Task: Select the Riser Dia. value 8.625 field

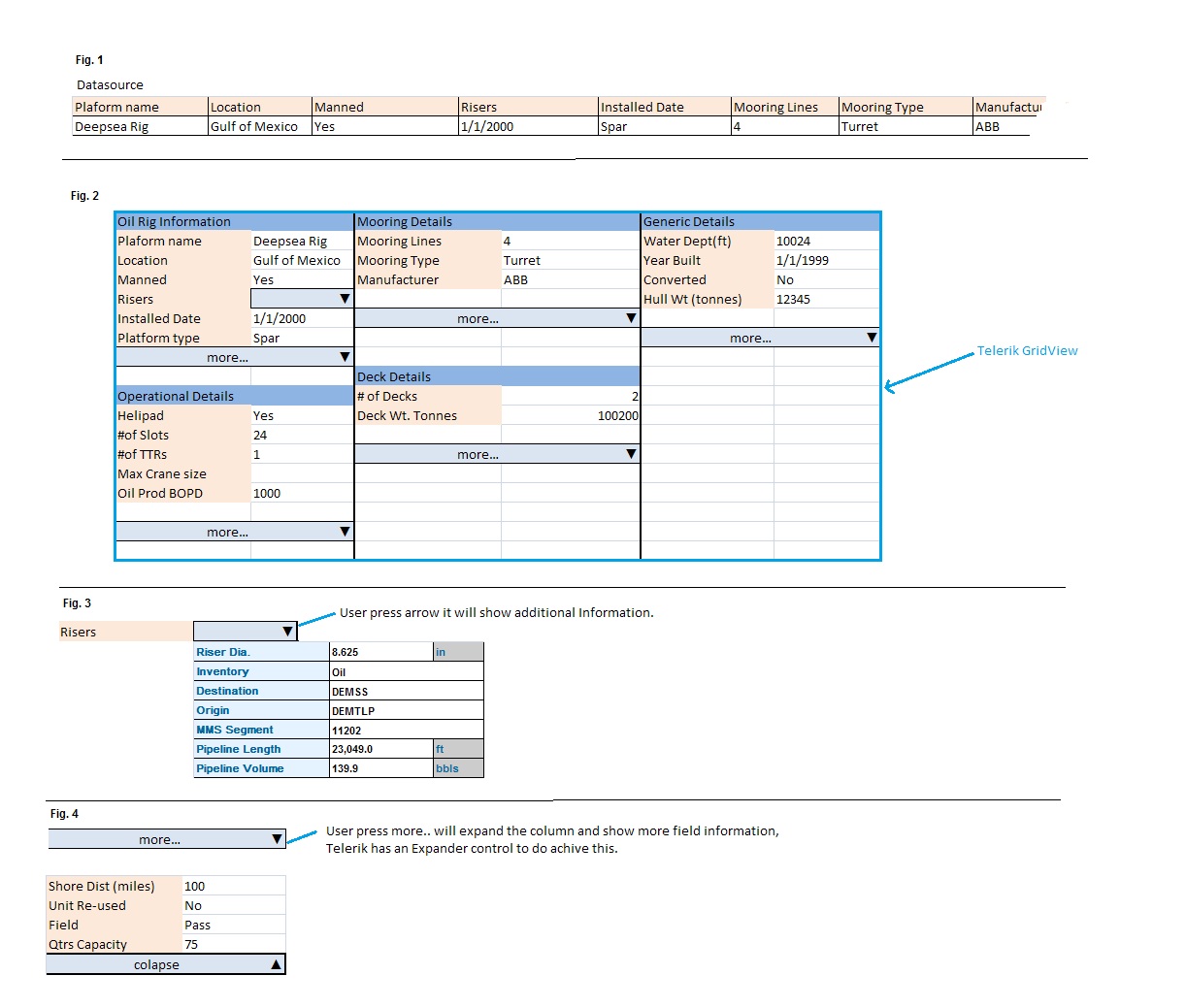Action: pyautogui.click(x=381, y=652)
